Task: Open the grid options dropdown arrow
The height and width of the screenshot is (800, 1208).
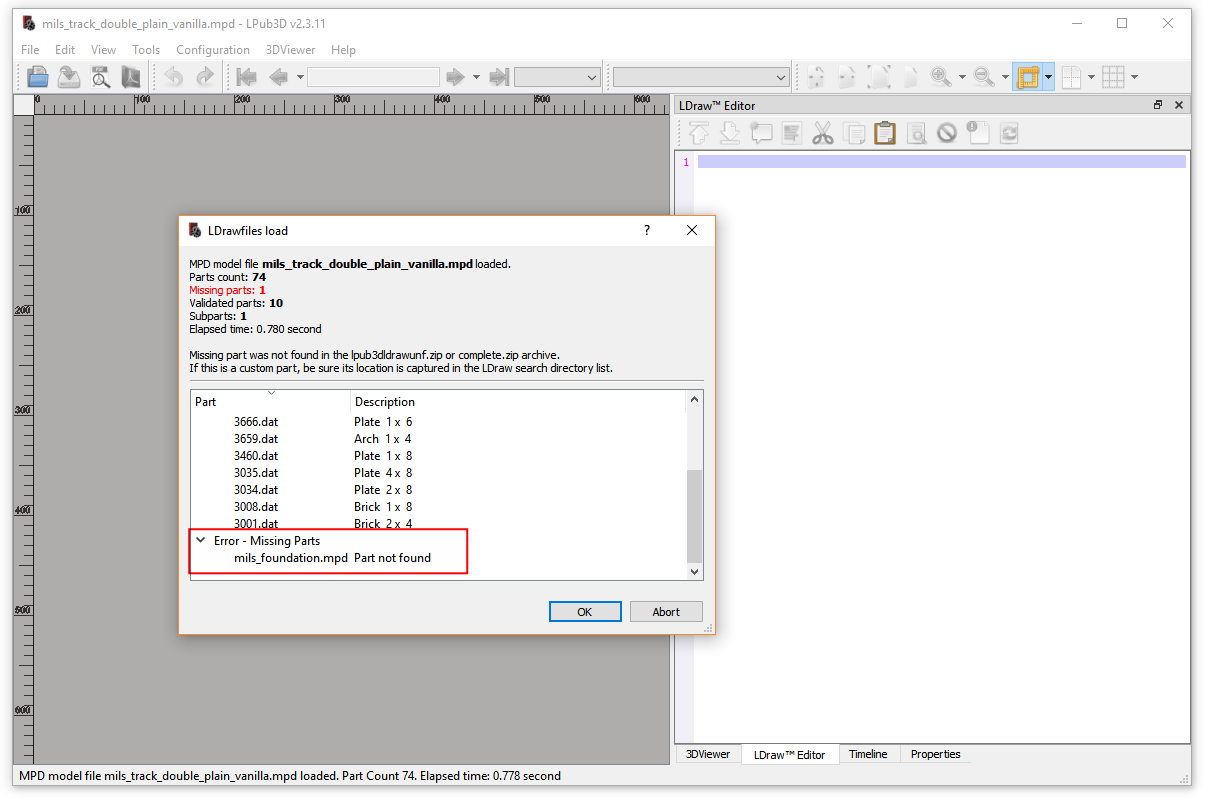Action: (1134, 76)
